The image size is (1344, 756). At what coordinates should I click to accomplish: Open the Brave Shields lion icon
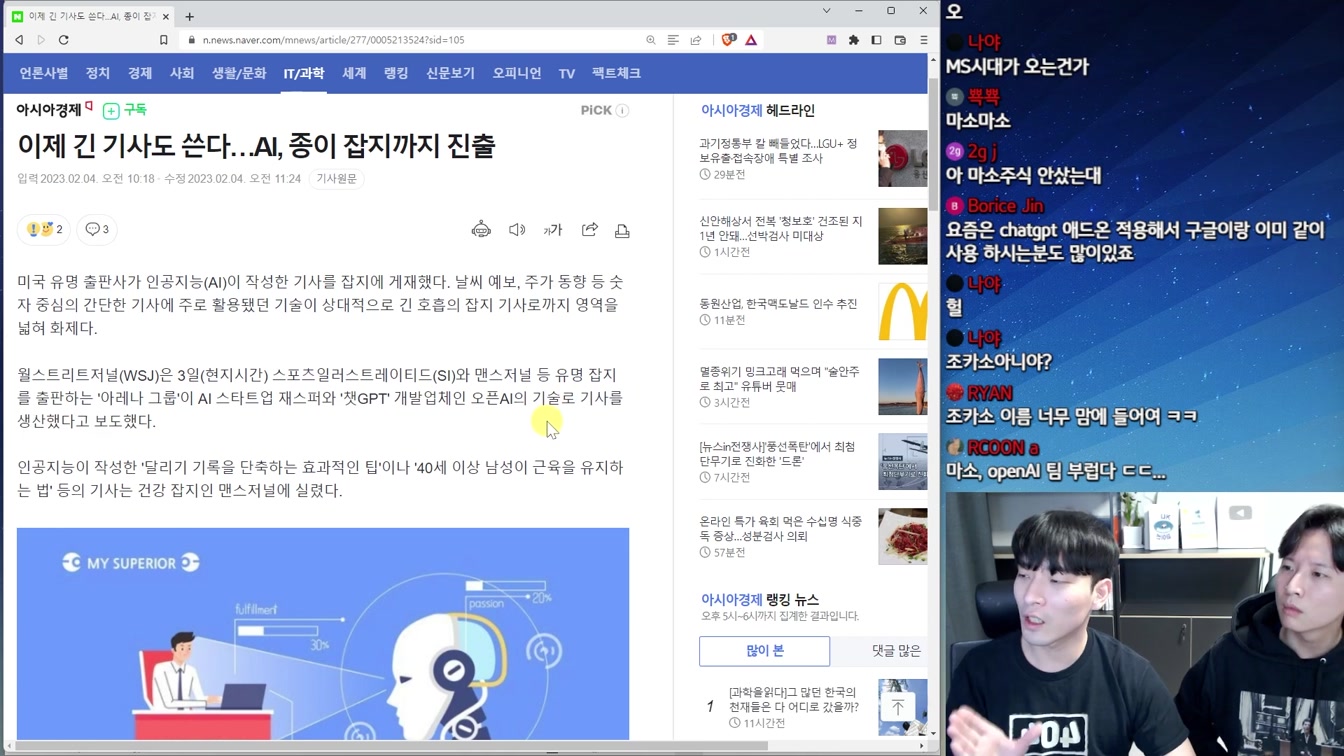[728, 40]
